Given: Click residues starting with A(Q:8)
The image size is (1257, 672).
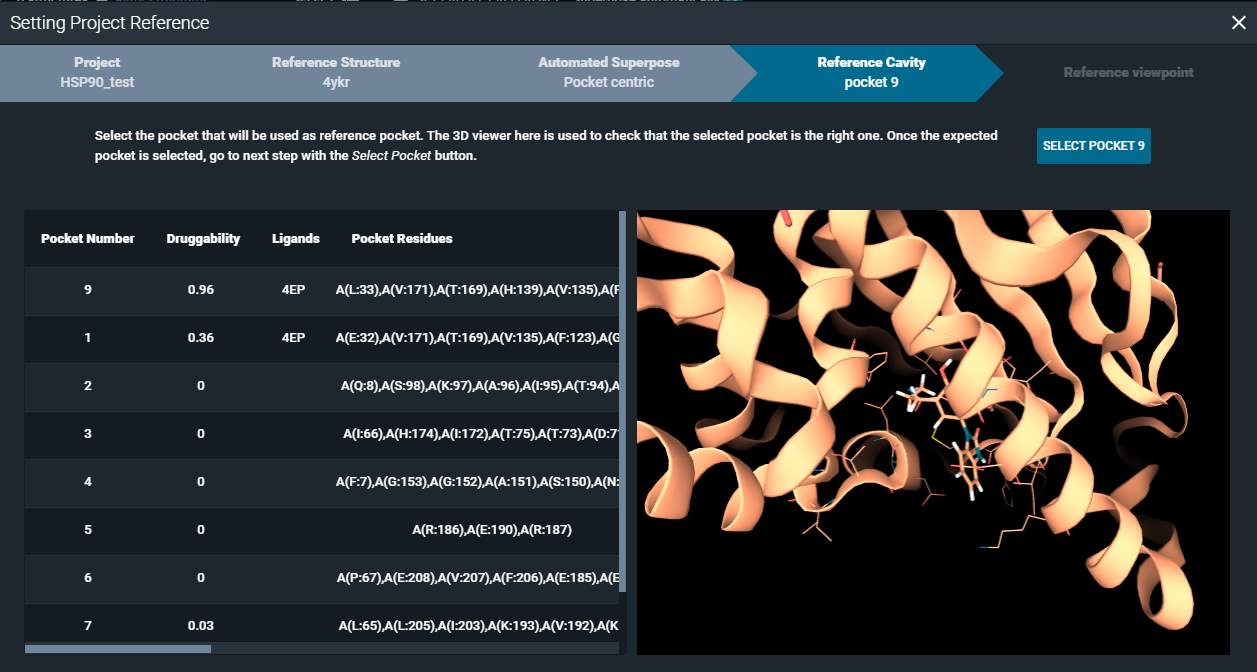Looking at the screenshot, I should click(480, 386).
